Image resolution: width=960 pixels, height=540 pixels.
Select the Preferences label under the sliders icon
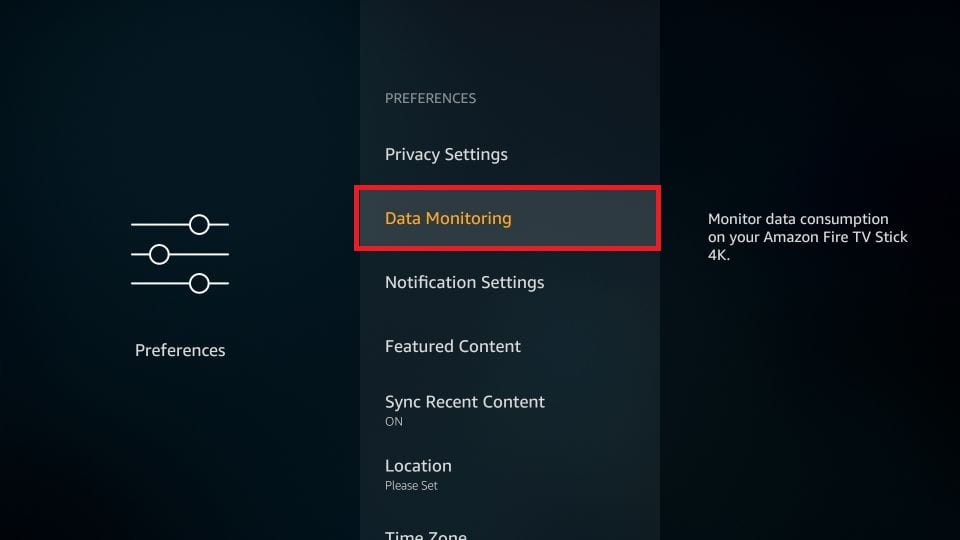tap(180, 350)
